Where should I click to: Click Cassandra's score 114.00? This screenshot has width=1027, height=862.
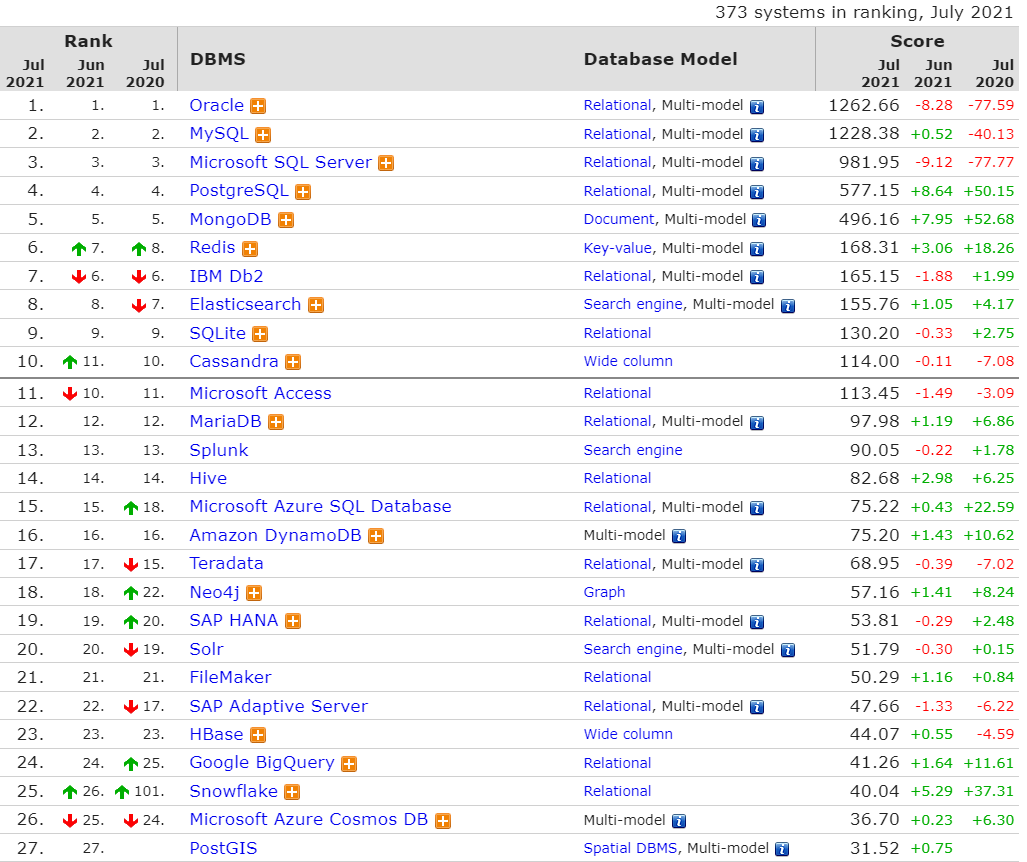869,362
